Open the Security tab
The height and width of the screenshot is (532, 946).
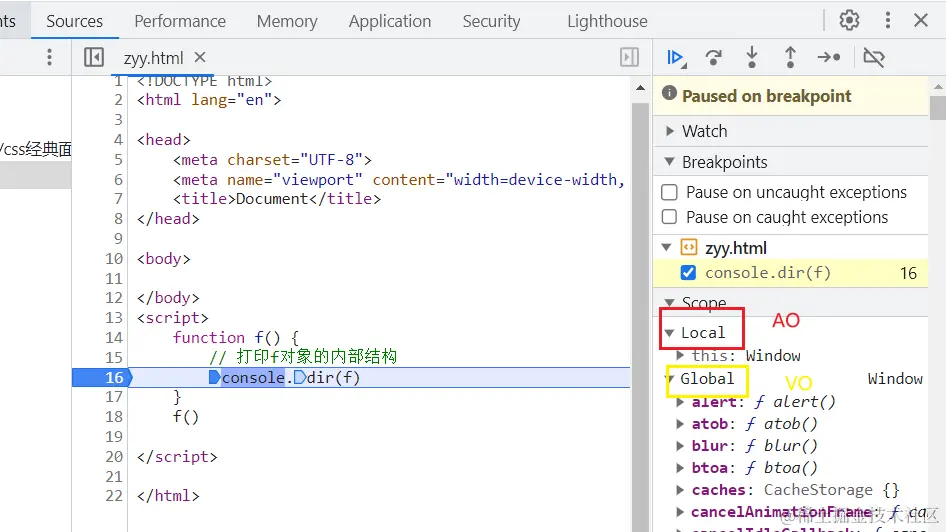(x=491, y=21)
